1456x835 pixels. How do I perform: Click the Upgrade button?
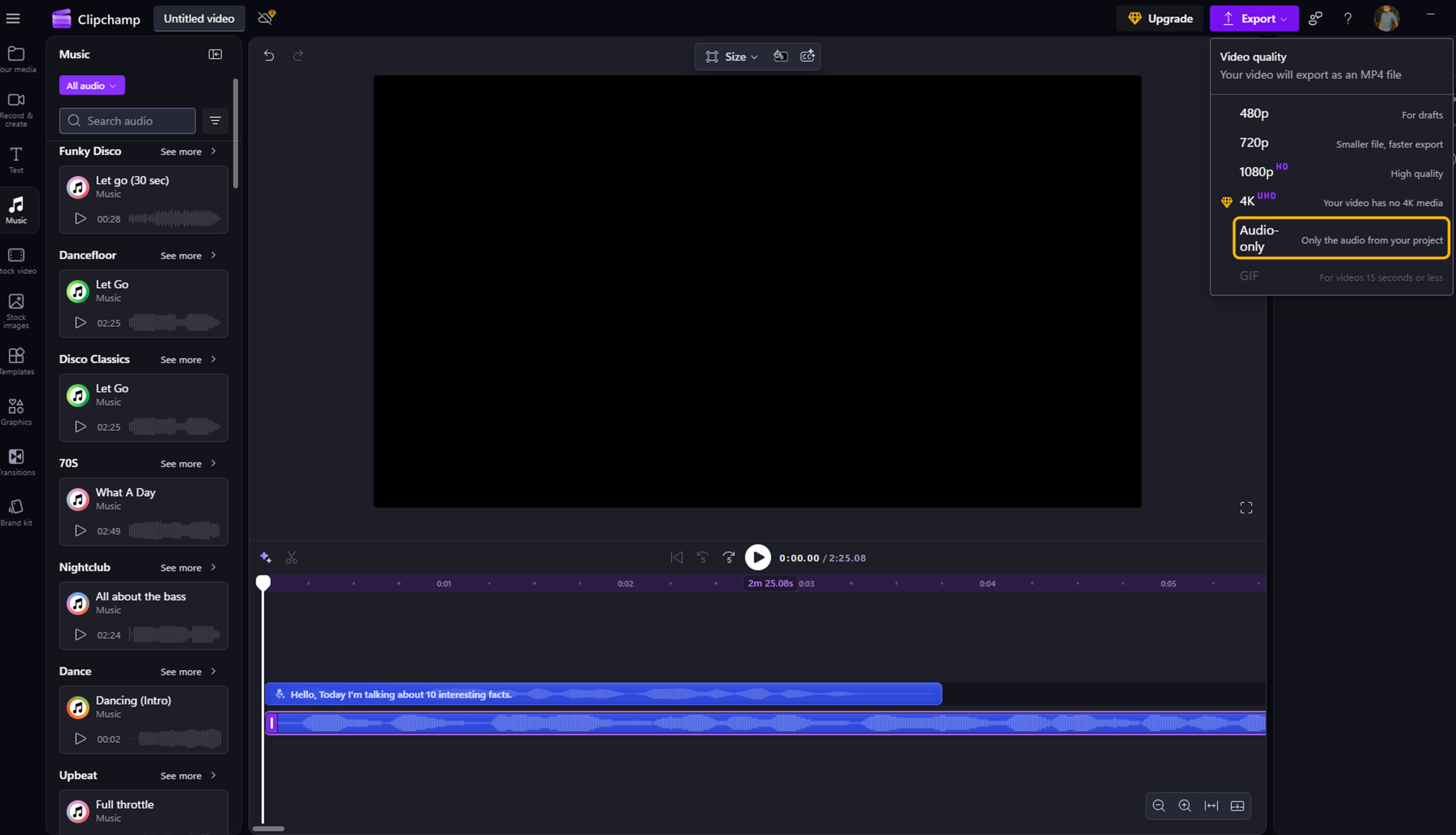click(x=1160, y=18)
